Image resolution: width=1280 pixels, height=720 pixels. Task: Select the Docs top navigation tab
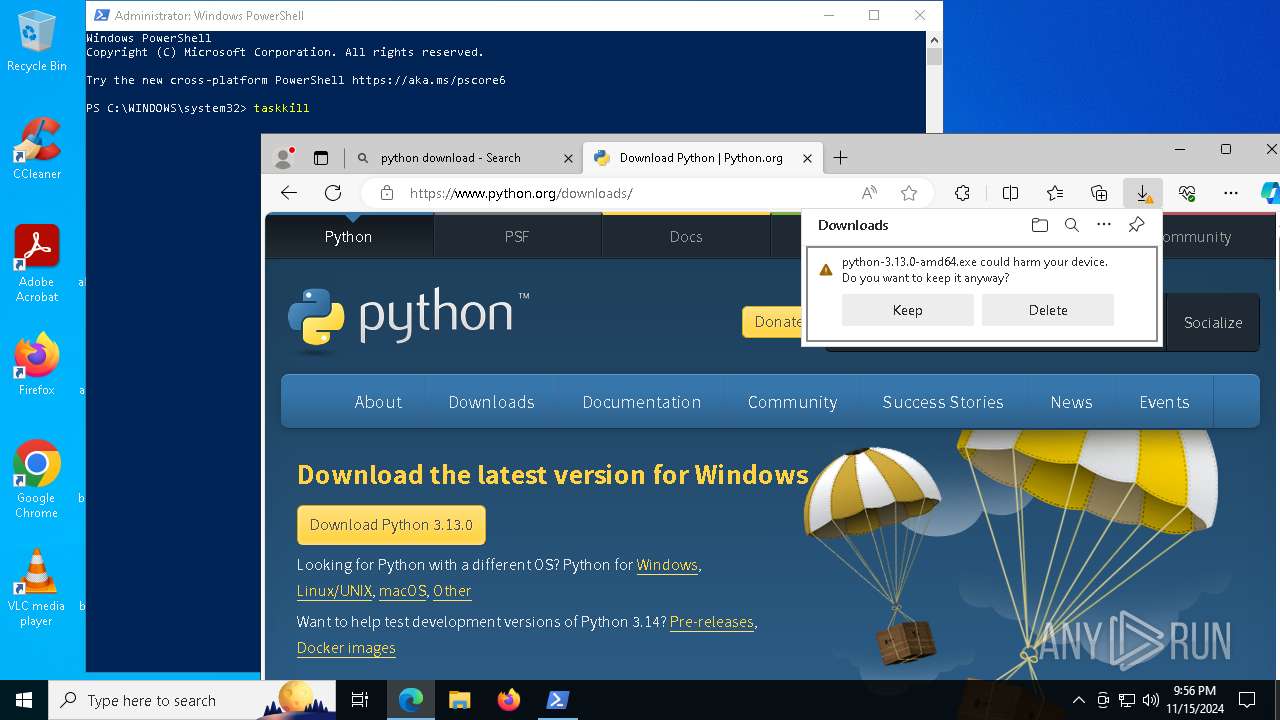pyautogui.click(x=686, y=237)
